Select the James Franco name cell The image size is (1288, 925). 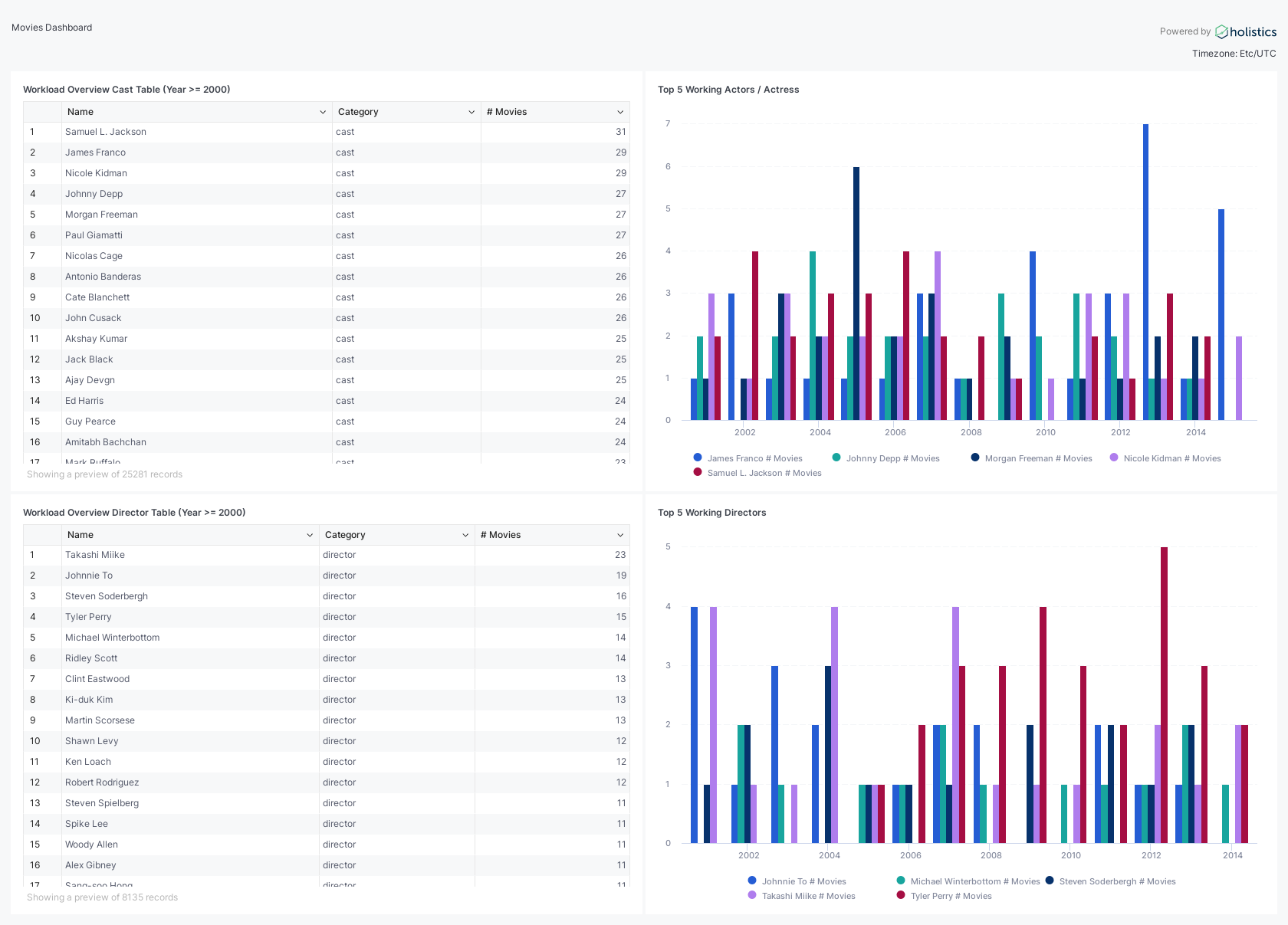tap(196, 153)
